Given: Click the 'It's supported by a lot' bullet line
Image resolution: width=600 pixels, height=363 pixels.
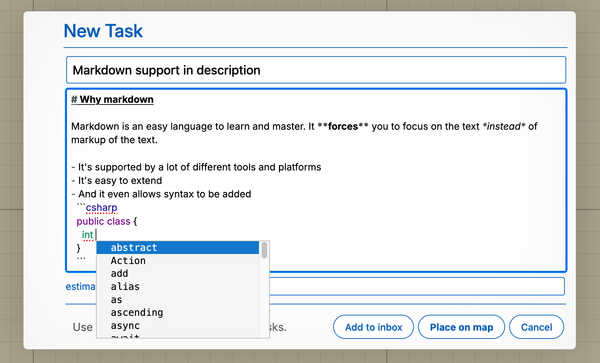Looking at the screenshot, I should pos(196,167).
